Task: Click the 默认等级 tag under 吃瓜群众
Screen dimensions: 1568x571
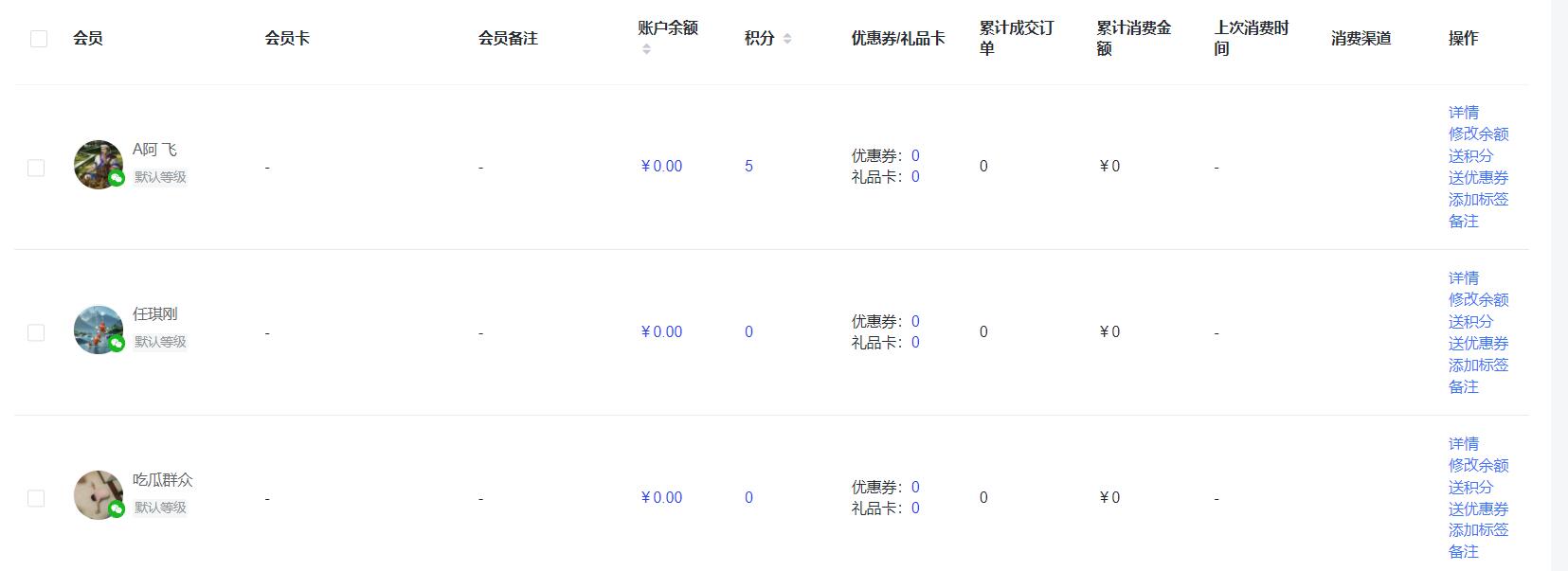Action: tap(160, 508)
